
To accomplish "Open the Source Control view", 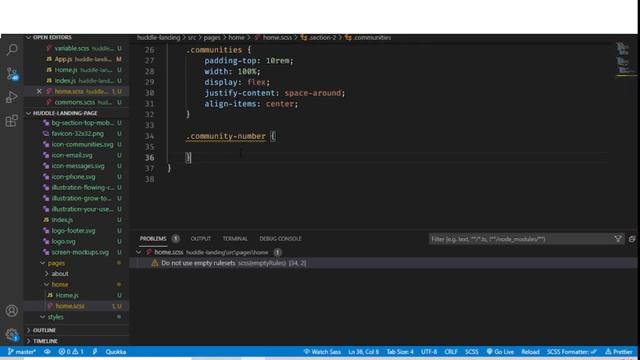I will pos(12,74).
